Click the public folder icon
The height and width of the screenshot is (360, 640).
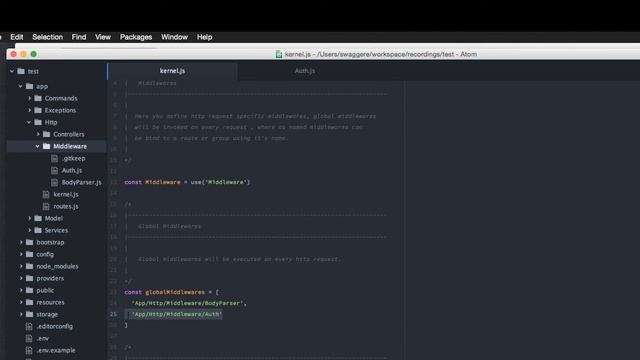click(29, 290)
